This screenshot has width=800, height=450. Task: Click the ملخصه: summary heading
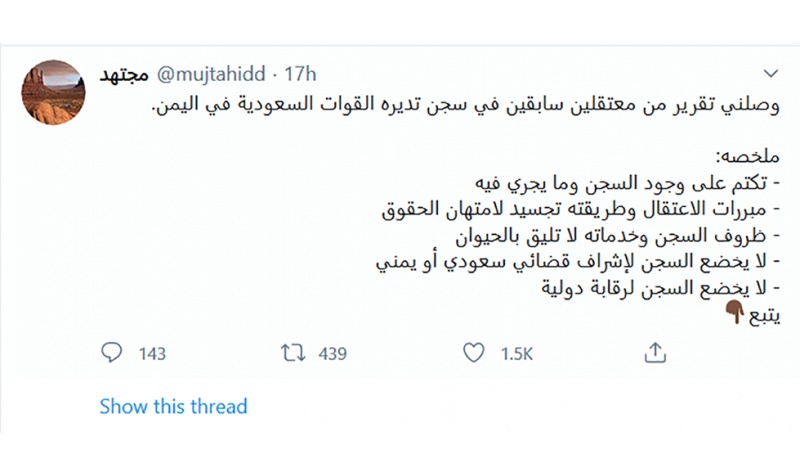746,158
